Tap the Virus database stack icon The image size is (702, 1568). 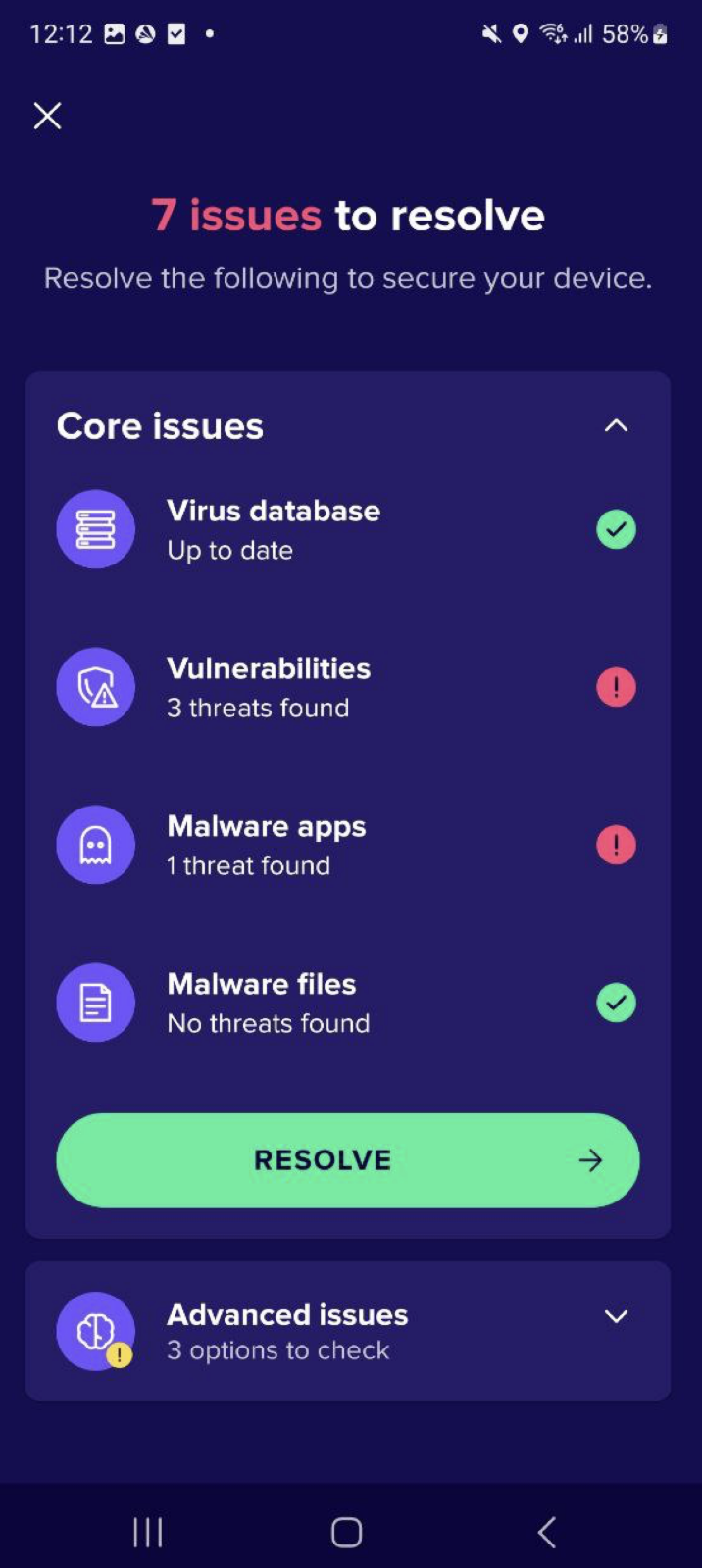click(95, 529)
